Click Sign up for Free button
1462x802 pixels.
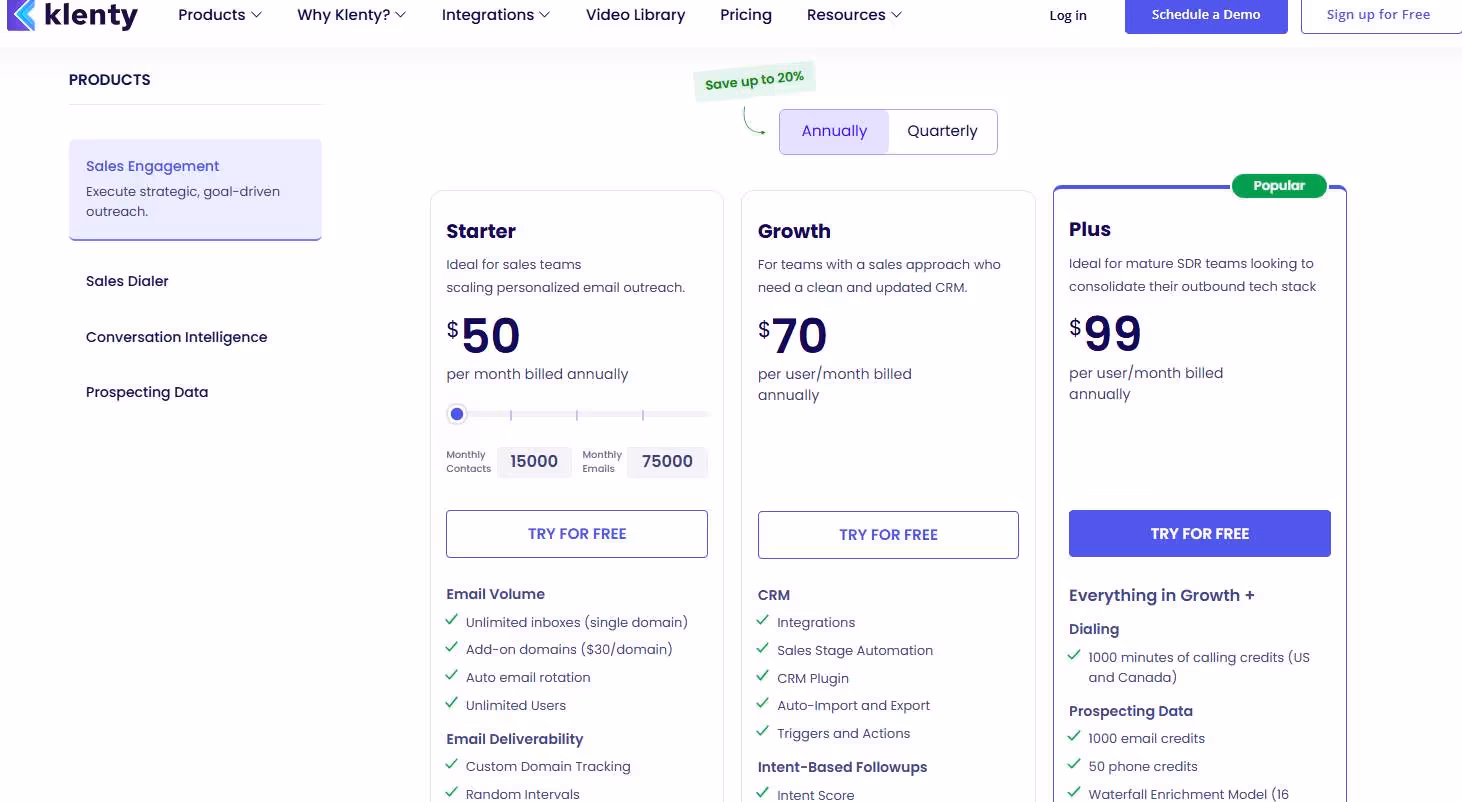pyautogui.click(x=1380, y=15)
